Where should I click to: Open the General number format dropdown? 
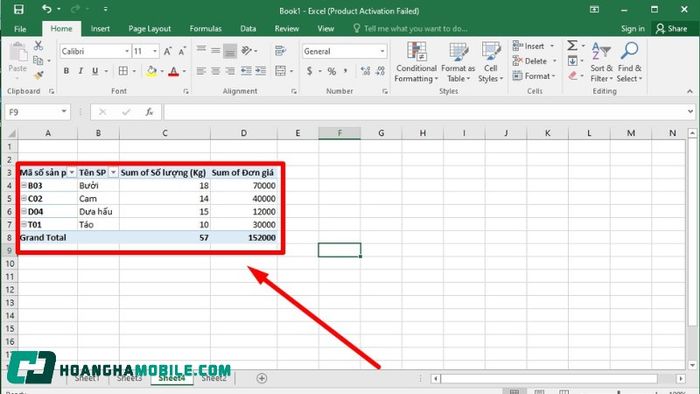click(382, 51)
